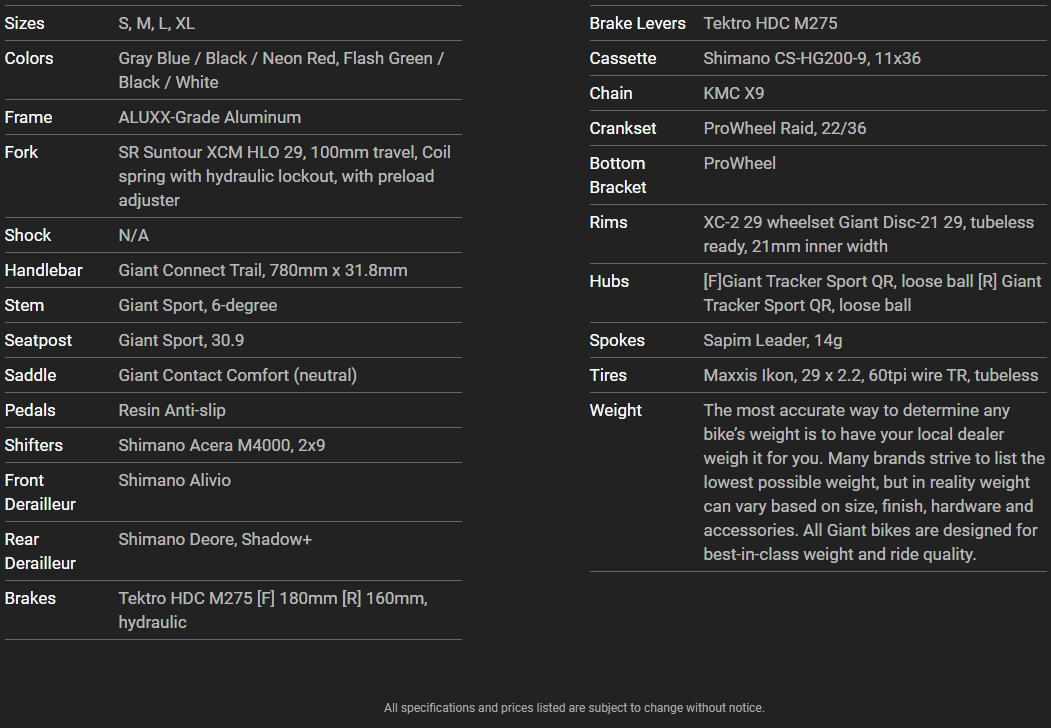Click '[F]Giant Tracker Sport QR' hubs text
1051x728 pixels.
[x=800, y=281]
